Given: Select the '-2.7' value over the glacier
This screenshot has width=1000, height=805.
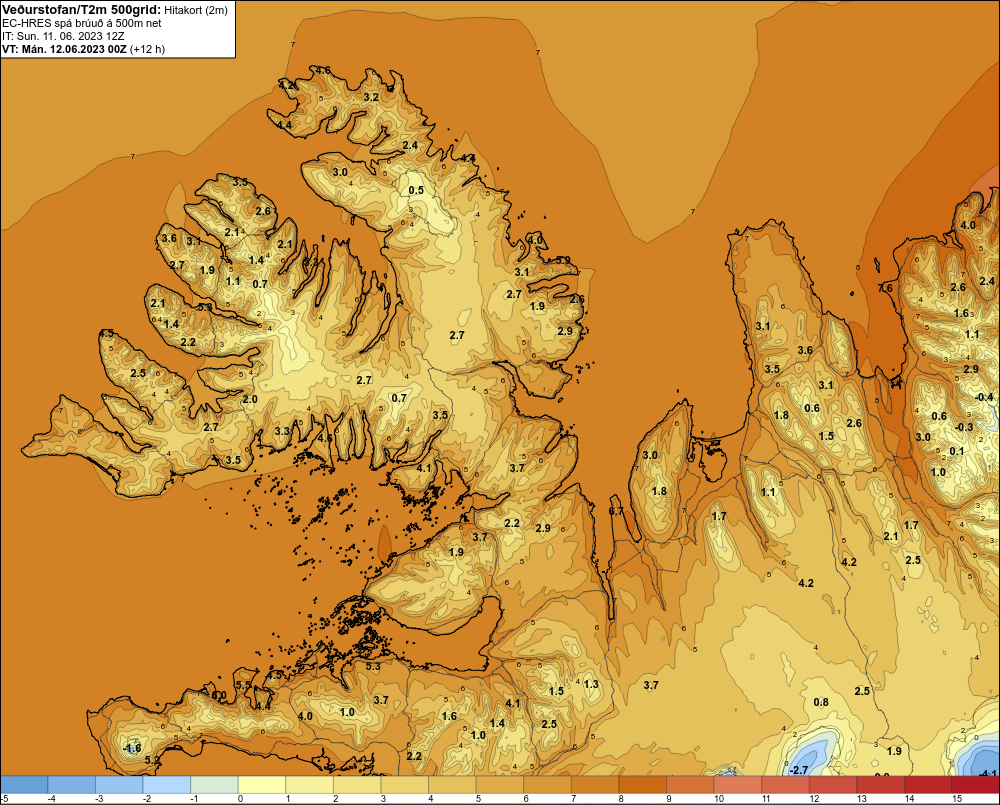Looking at the screenshot, I should coord(798,770).
